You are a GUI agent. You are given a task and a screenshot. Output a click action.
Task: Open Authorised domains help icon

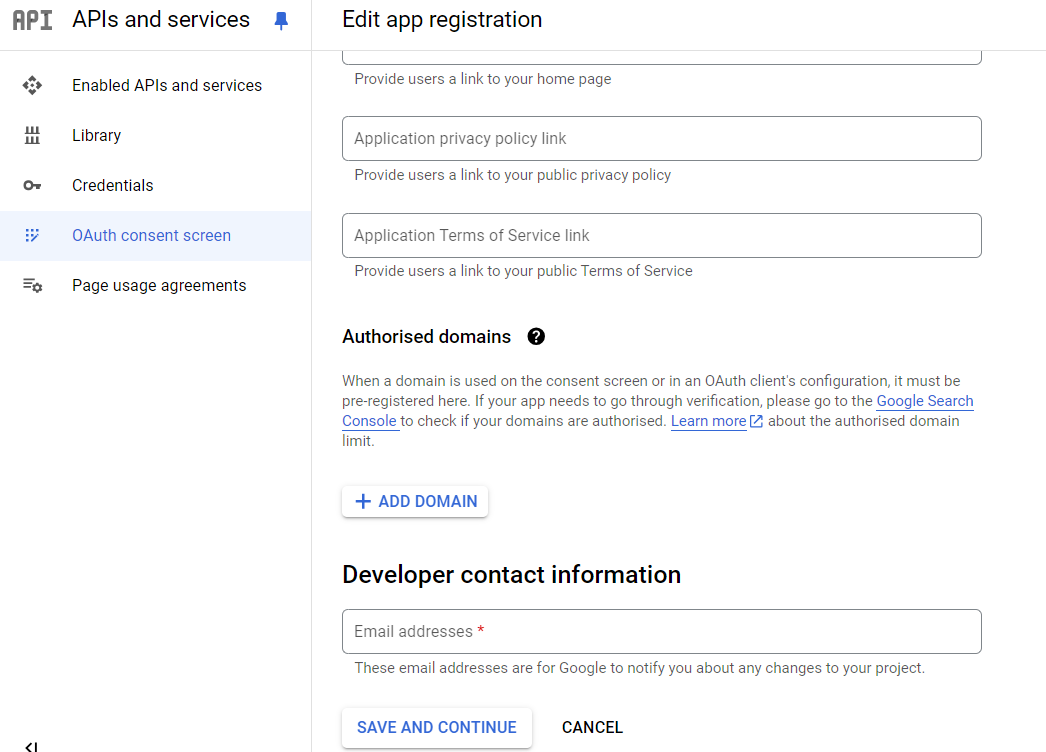click(x=536, y=336)
